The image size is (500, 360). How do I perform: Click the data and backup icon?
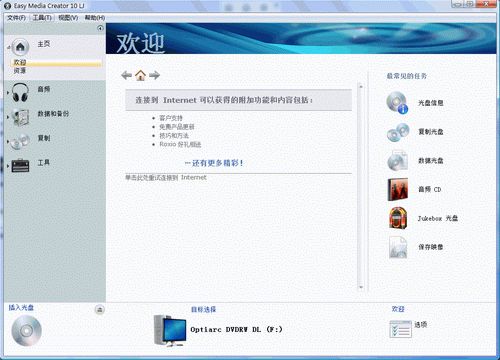21,117
